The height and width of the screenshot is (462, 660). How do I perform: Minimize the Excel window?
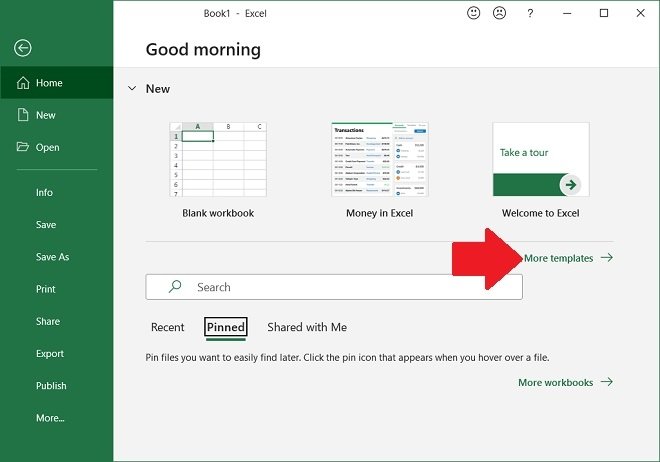(x=567, y=13)
